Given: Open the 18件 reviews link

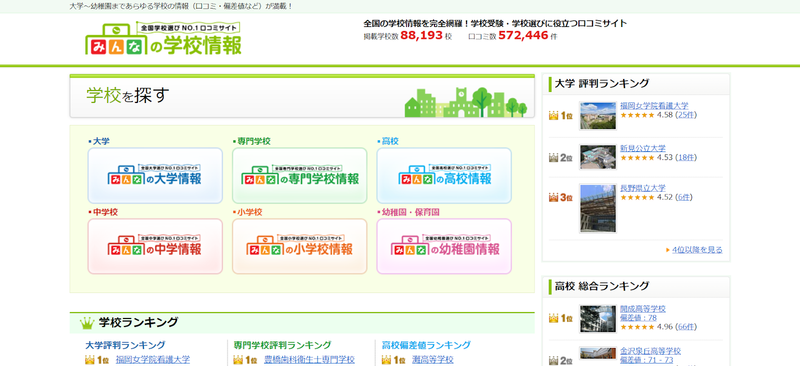Looking at the screenshot, I should [686, 157].
